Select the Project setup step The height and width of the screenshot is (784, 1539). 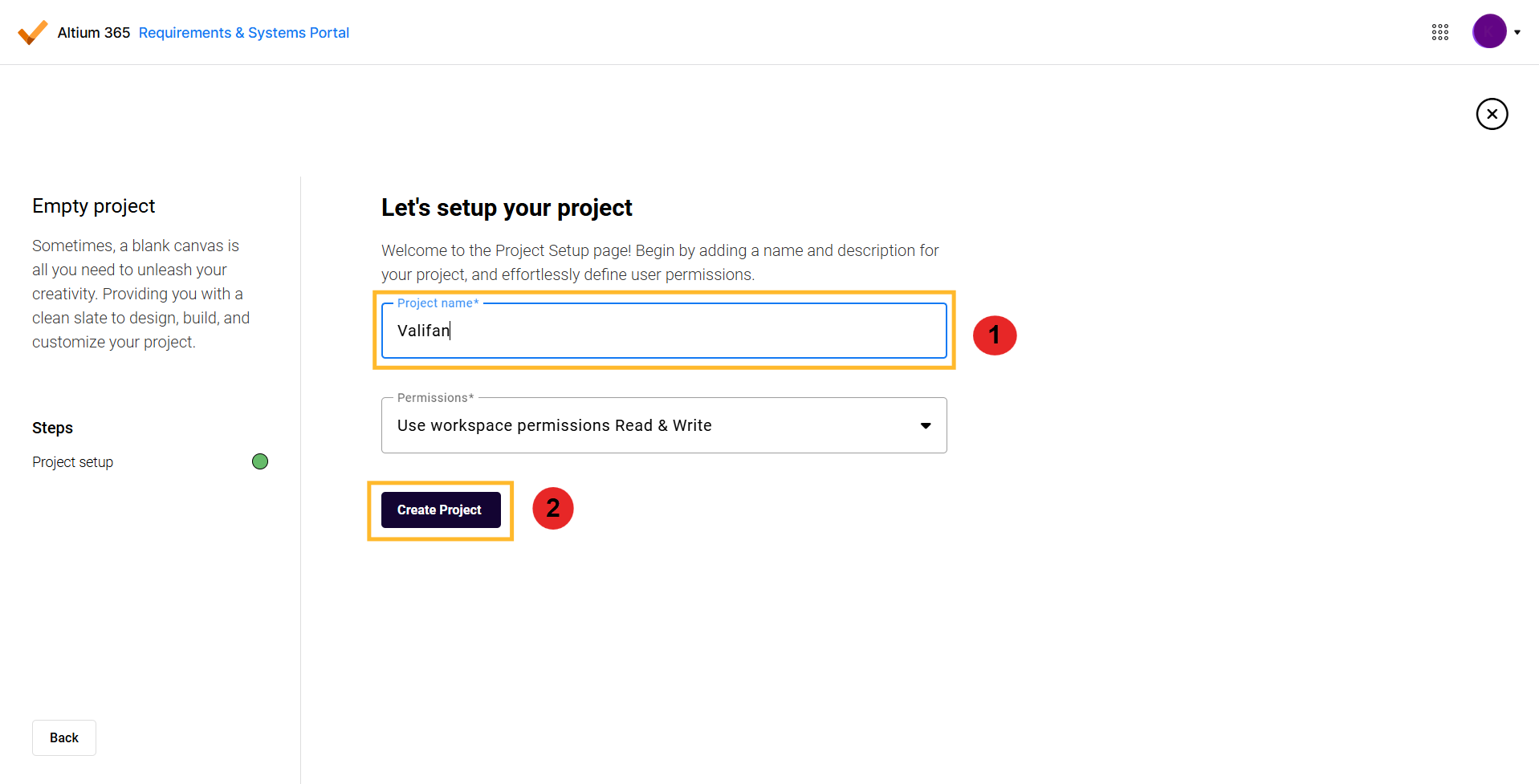click(72, 462)
